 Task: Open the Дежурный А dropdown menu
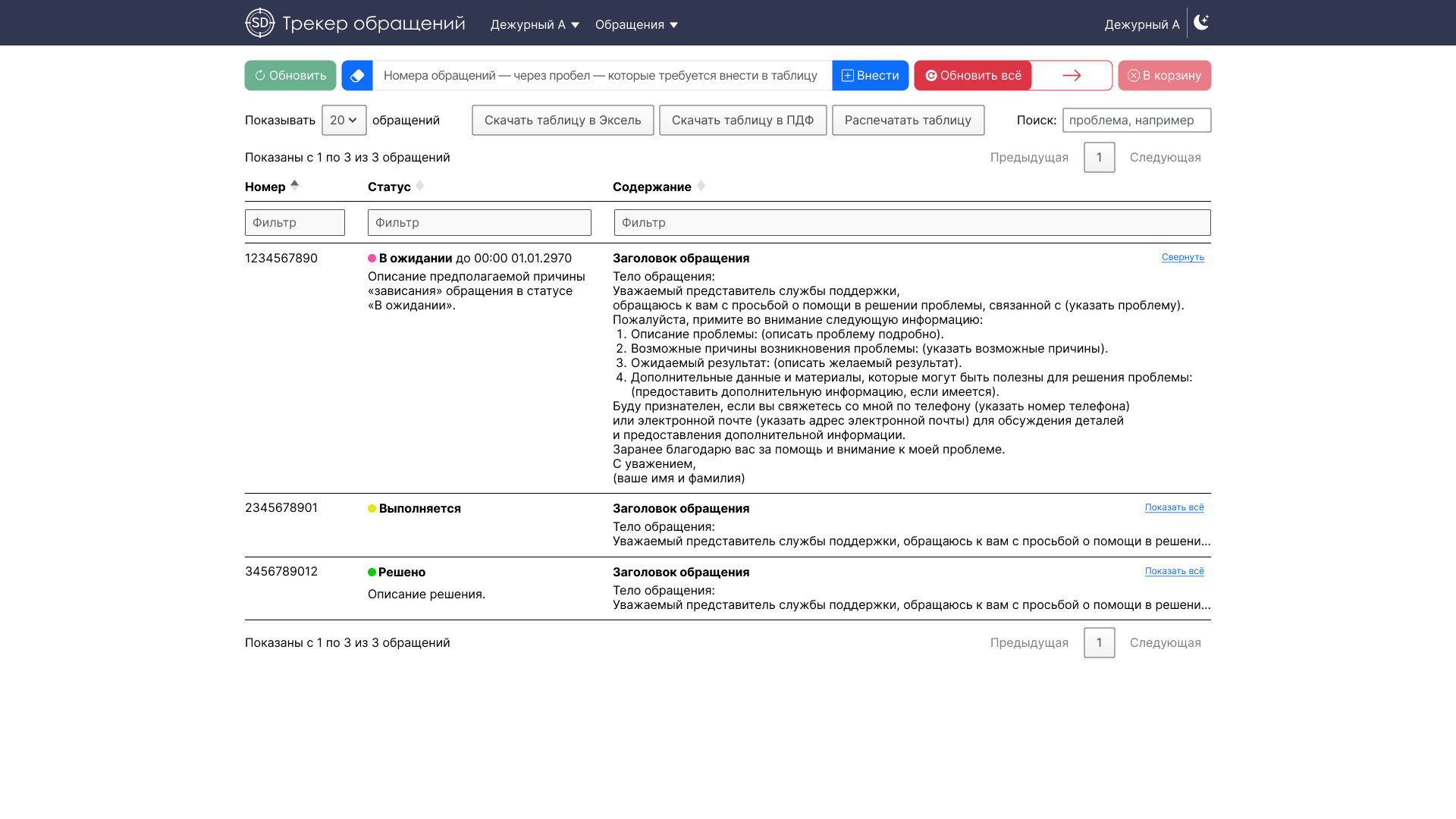coord(535,25)
